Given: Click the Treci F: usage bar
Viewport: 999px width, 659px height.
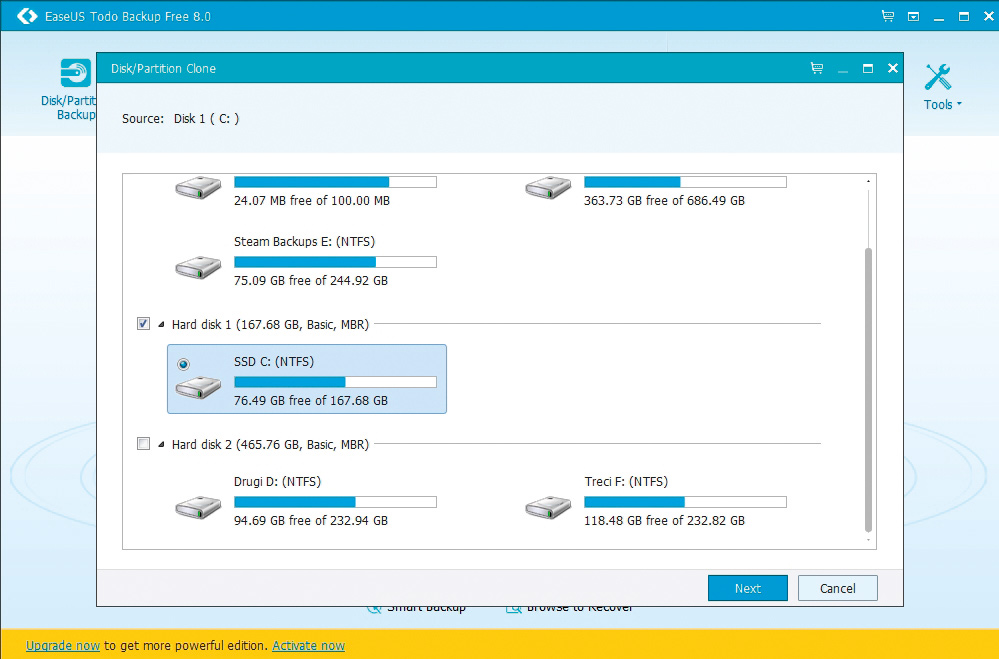Looking at the screenshot, I should click(x=685, y=502).
